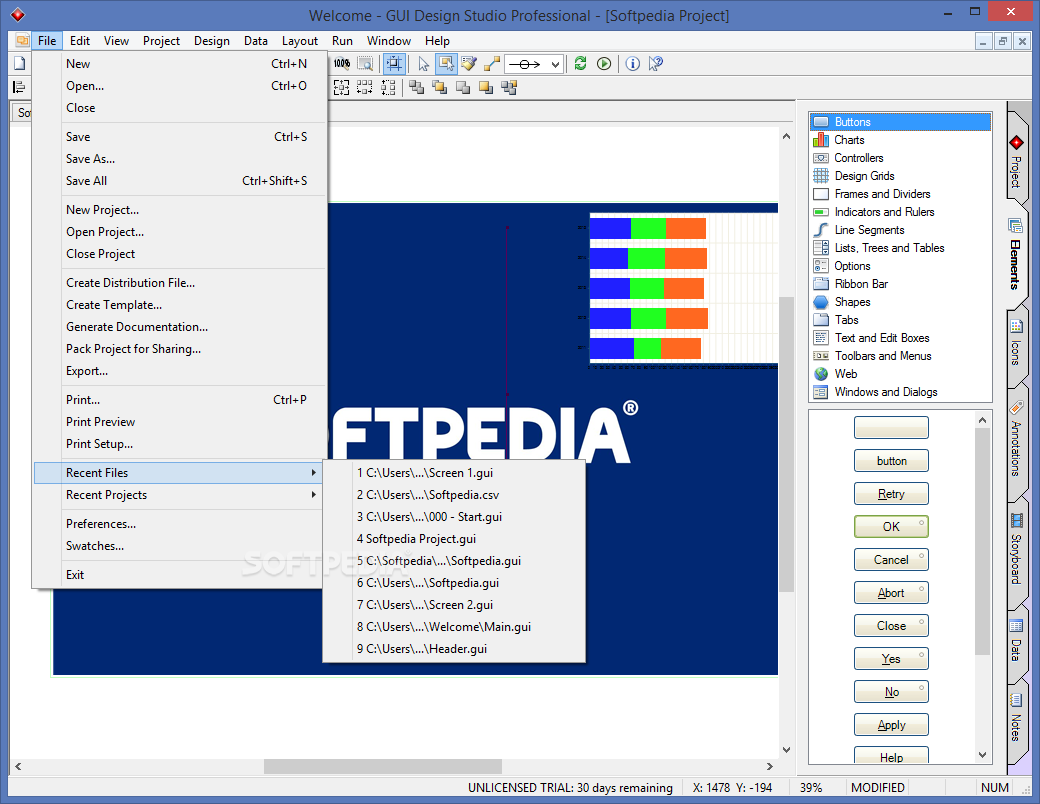Screen dimensions: 1040x804
Task: Select Shapes category
Action: click(x=852, y=302)
